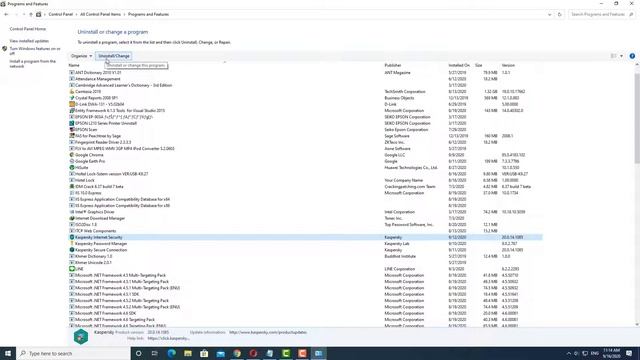Select the D-Link DWA-131 program icon
Image resolution: width=640 pixels, height=360 pixels.
point(72,104)
